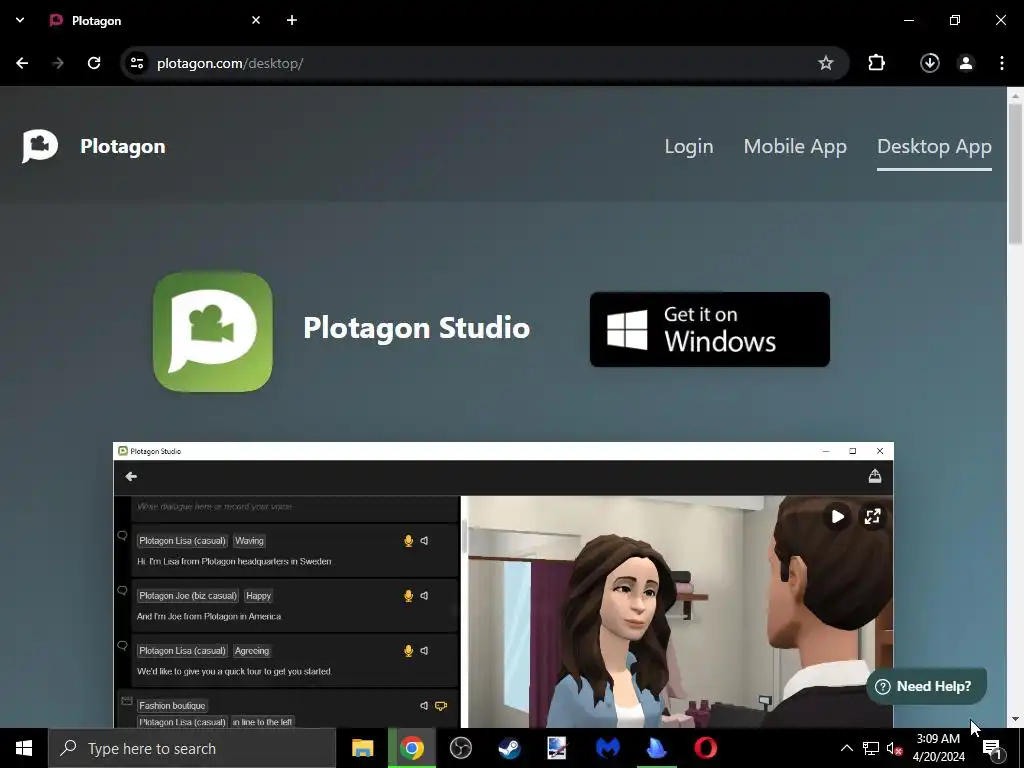Open the Chrome three-dot menu
1024x768 pixels.
tap(1001, 63)
